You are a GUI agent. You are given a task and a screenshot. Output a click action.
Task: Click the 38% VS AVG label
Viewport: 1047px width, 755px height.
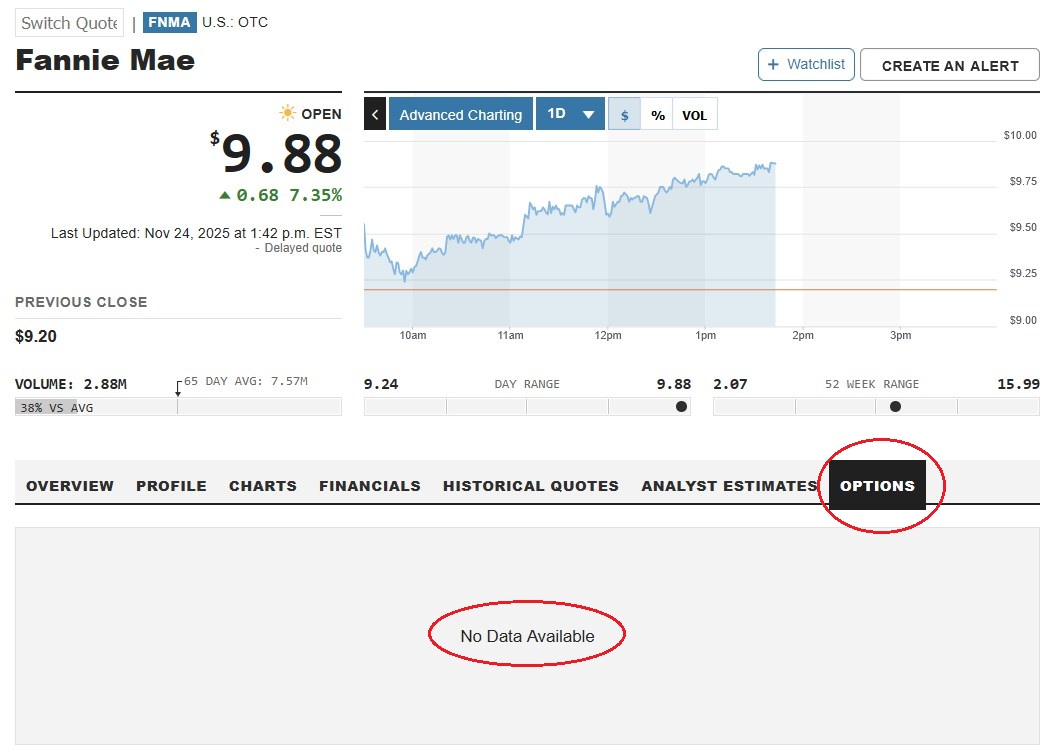[x=57, y=408]
